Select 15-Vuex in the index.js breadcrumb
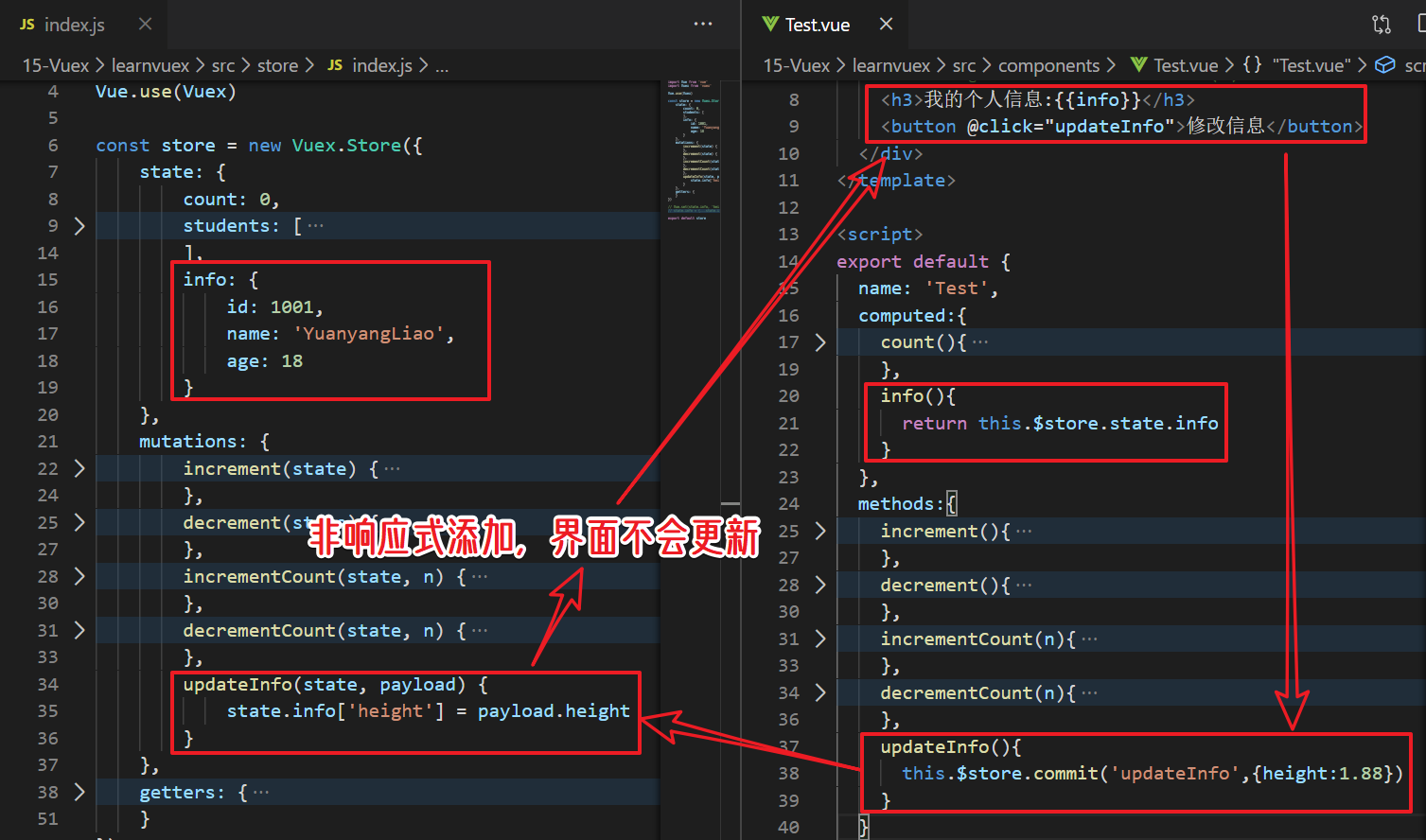 point(56,65)
